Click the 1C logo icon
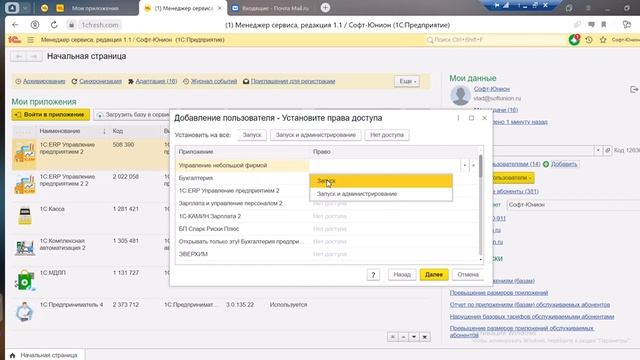Screen dimensions: 640x360 (x=14, y=40)
